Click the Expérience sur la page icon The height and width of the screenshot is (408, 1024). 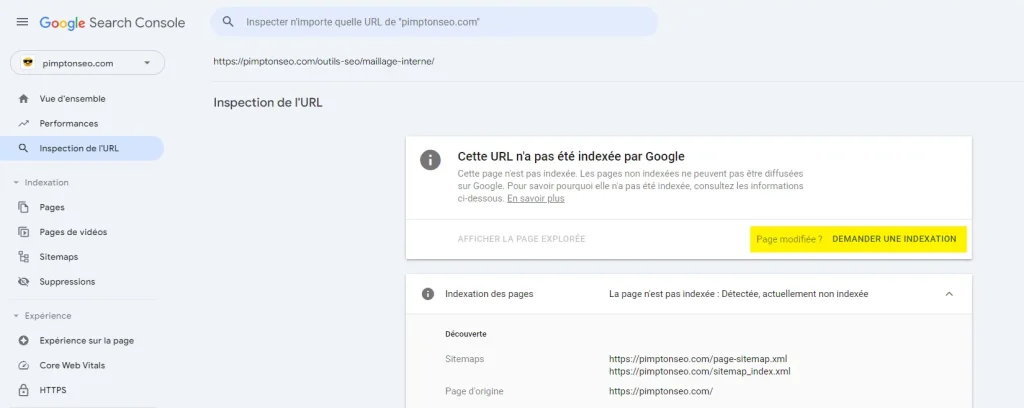tap(24, 340)
